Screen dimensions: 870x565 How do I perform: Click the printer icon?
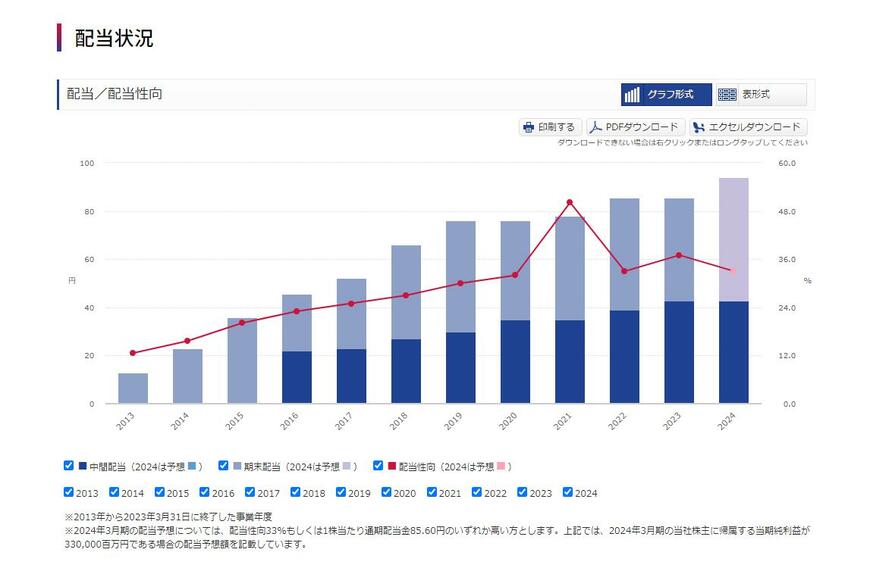pyautogui.click(x=529, y=128)
